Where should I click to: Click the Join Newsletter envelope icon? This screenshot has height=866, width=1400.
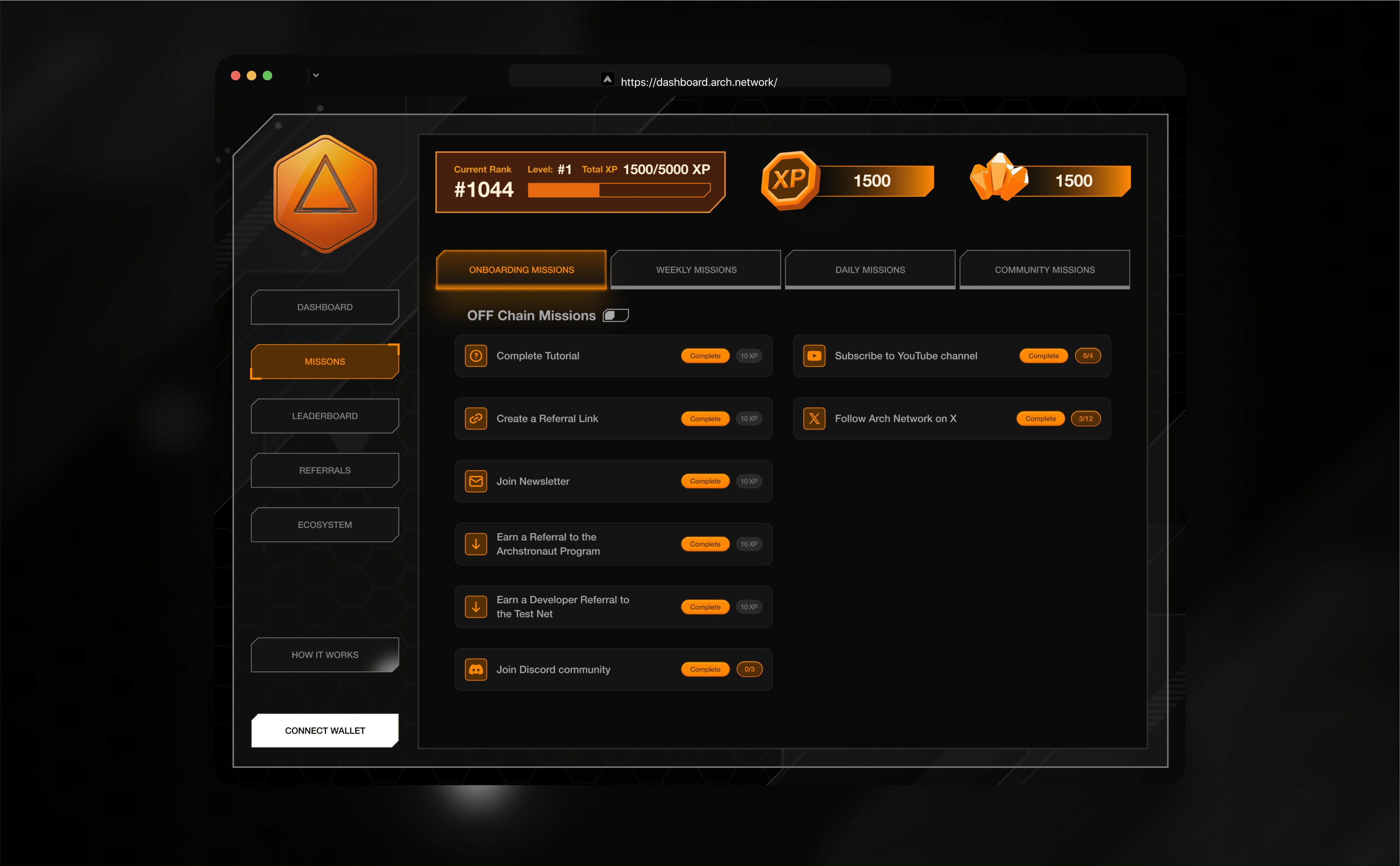pos(475,481)
